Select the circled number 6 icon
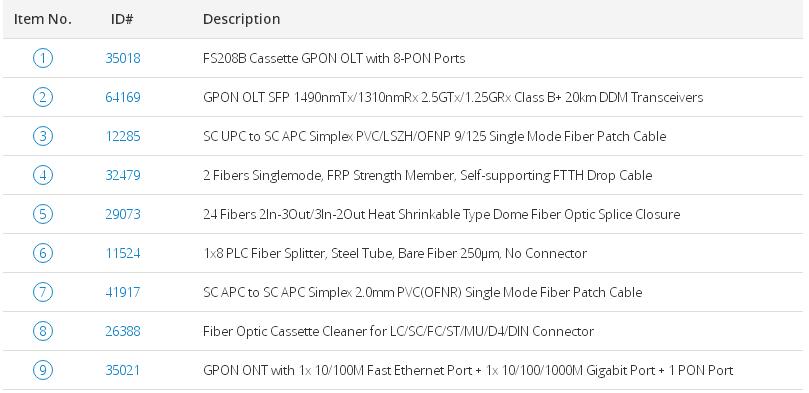This screenshot has height=393, width=809. point(42,253)
